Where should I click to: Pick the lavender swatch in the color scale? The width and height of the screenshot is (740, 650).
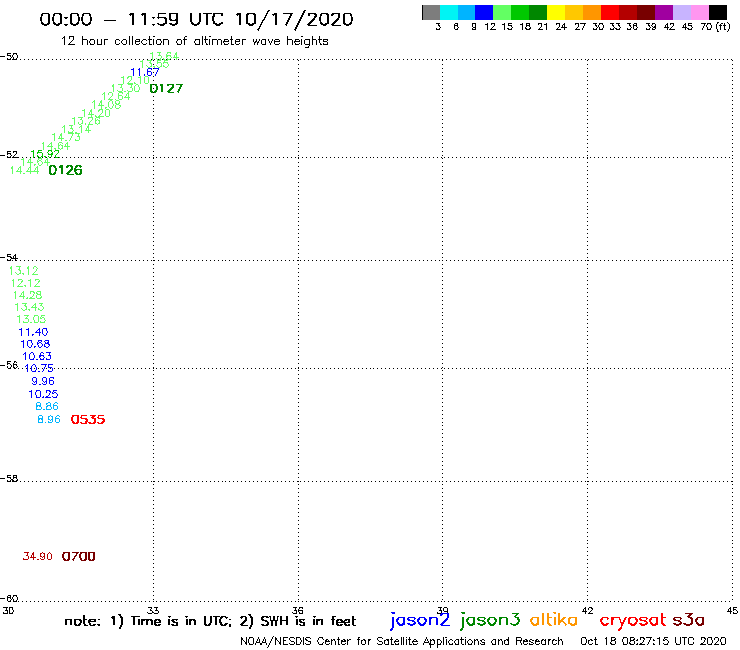point(681,12)
